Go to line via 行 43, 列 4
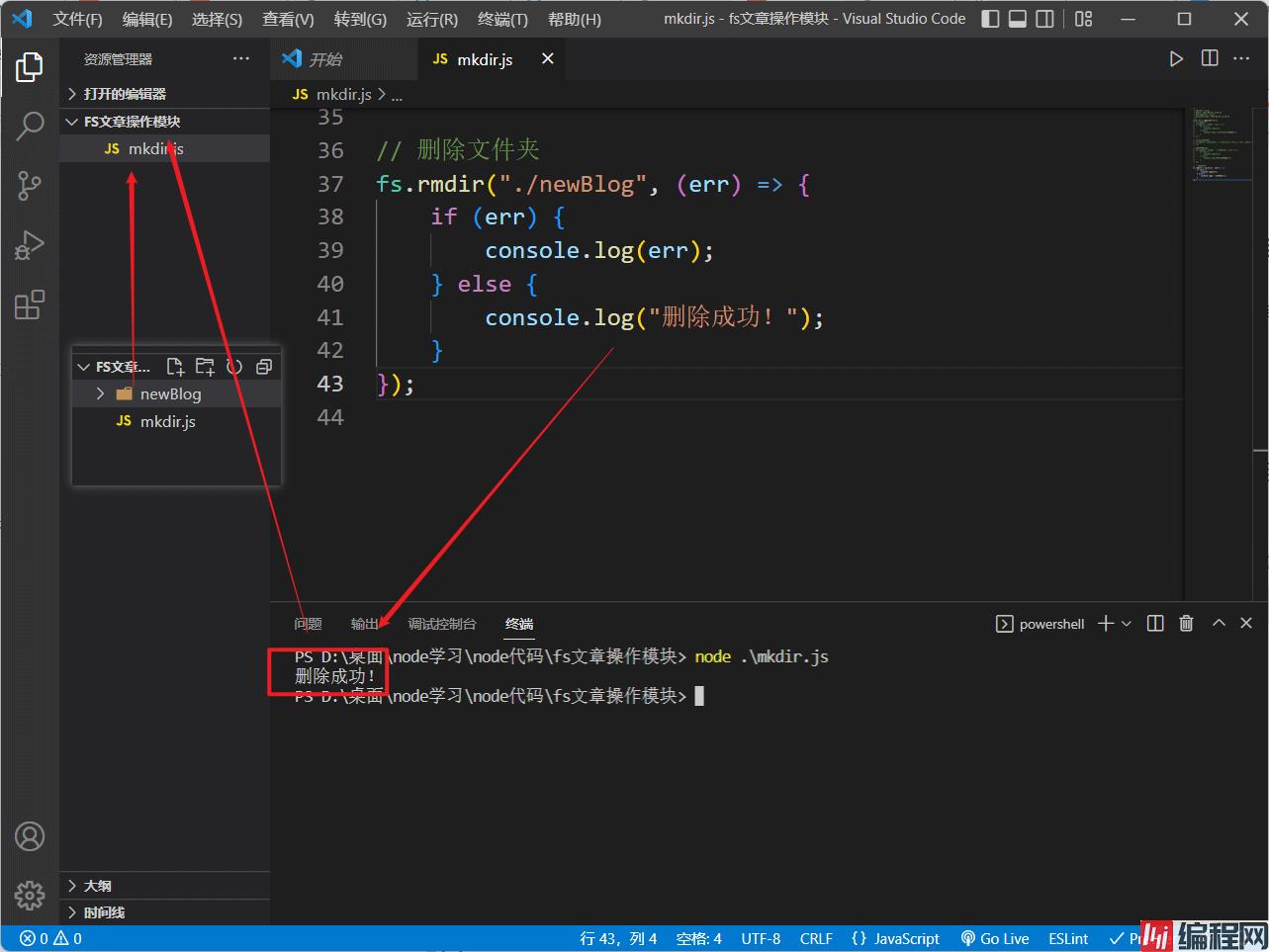Screen dimensions: 1269x952 click(618, 938)
